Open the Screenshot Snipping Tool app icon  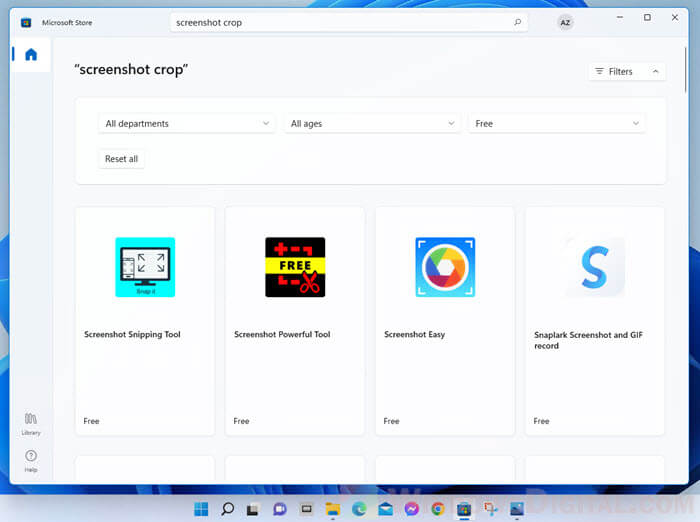pos(145,267)
